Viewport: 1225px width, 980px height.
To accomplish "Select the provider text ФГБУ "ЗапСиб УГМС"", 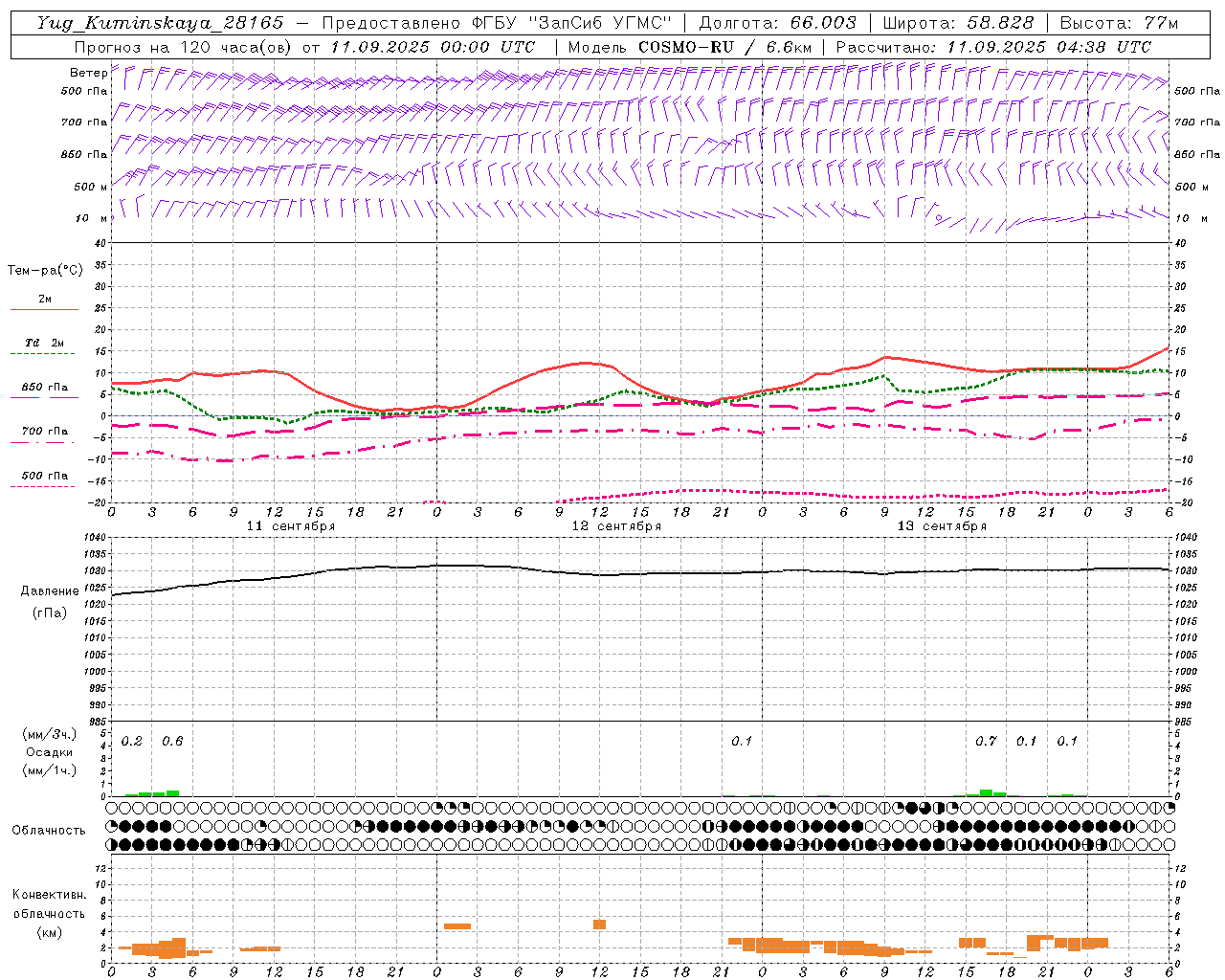I will click(572, 23).
